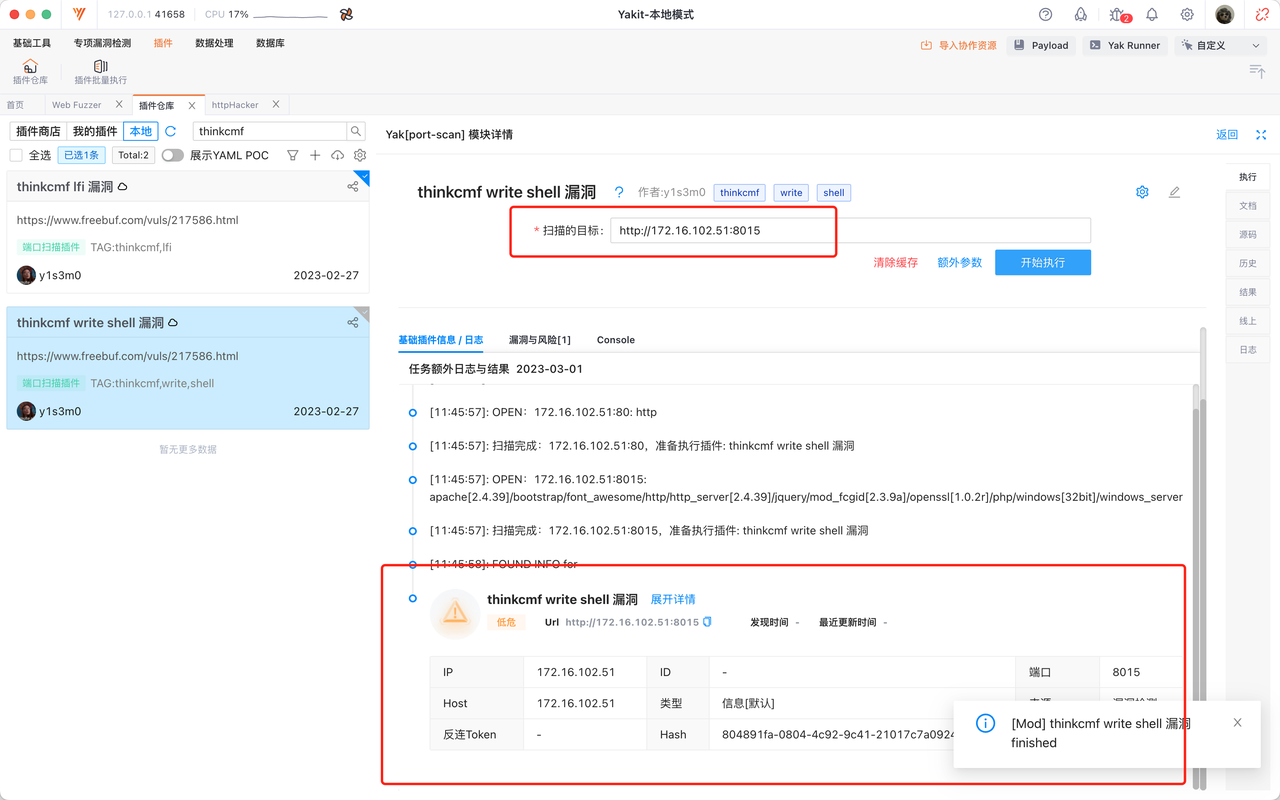
Task: Click the search magnifier next to thinkcmf
Action: point(356,131)
